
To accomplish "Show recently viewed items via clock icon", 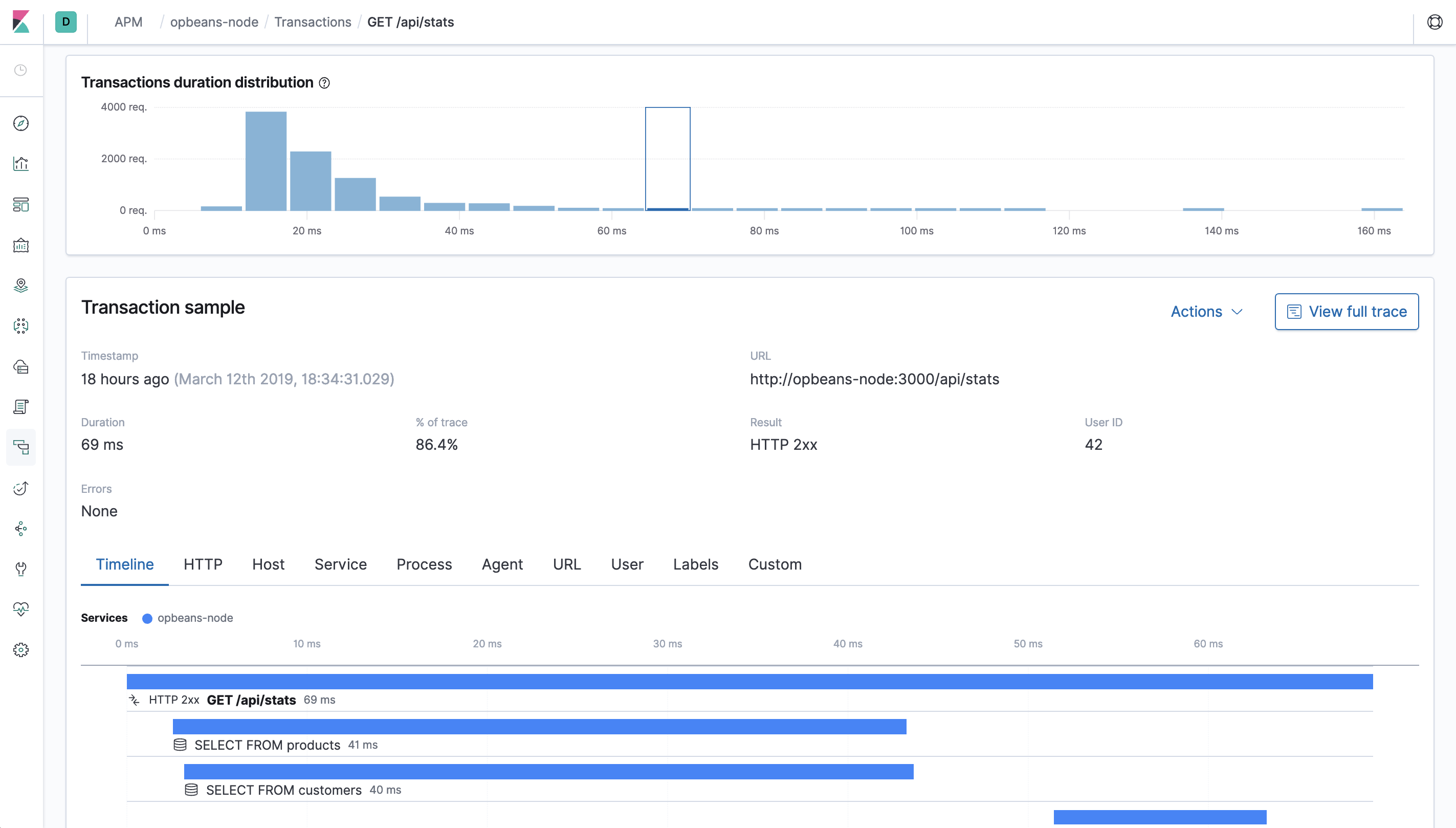I will pyautogui.click(x=21, y=71).
